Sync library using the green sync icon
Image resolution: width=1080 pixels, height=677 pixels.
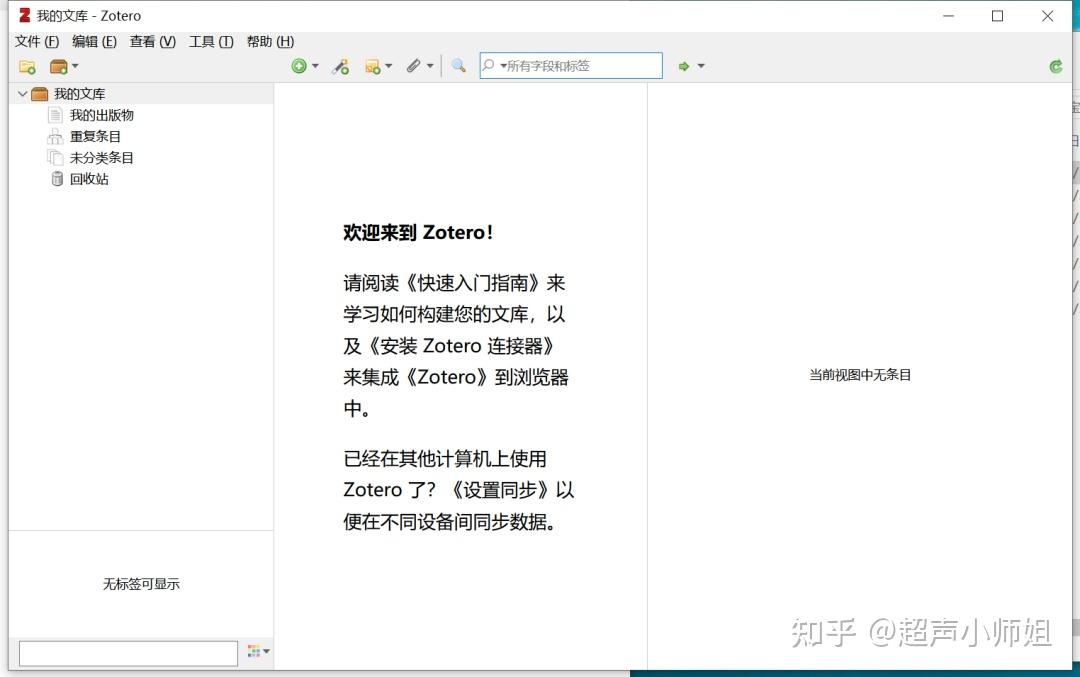pyautogui.click(x=1055, y=66)
